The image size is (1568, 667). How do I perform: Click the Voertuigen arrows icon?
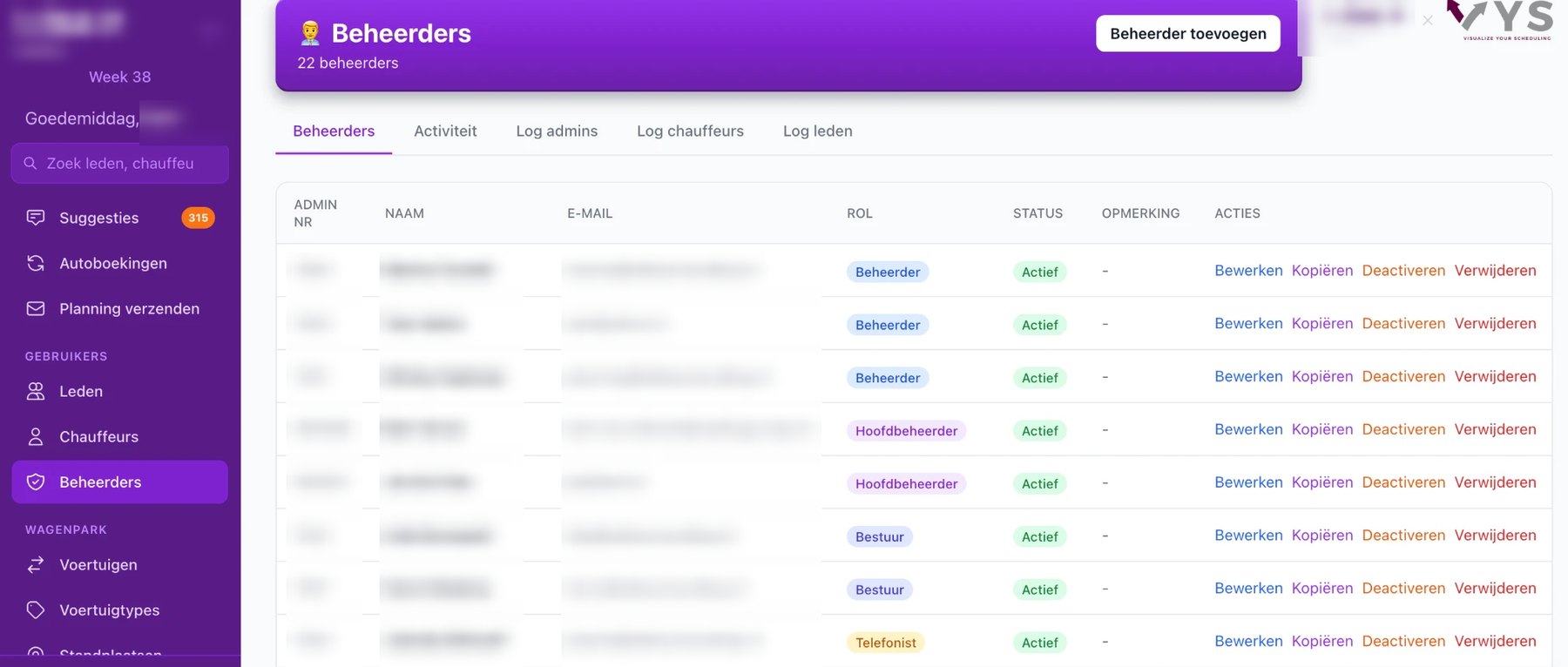[36, 564]
